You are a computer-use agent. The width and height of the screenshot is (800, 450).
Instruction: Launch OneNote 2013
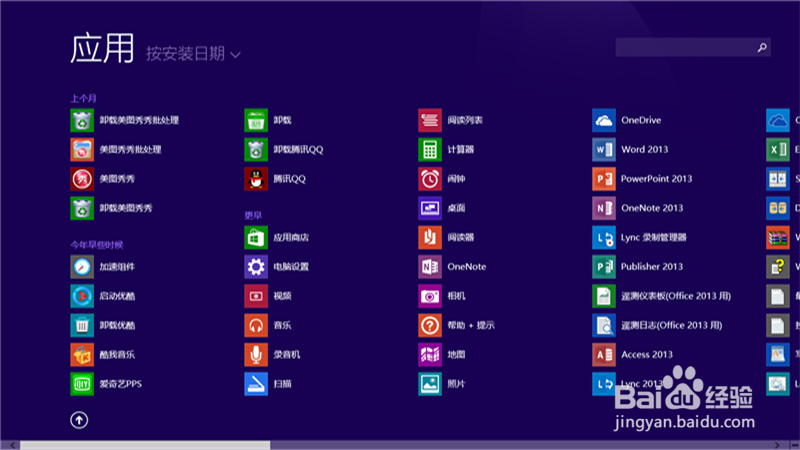[x=604, y=208]
